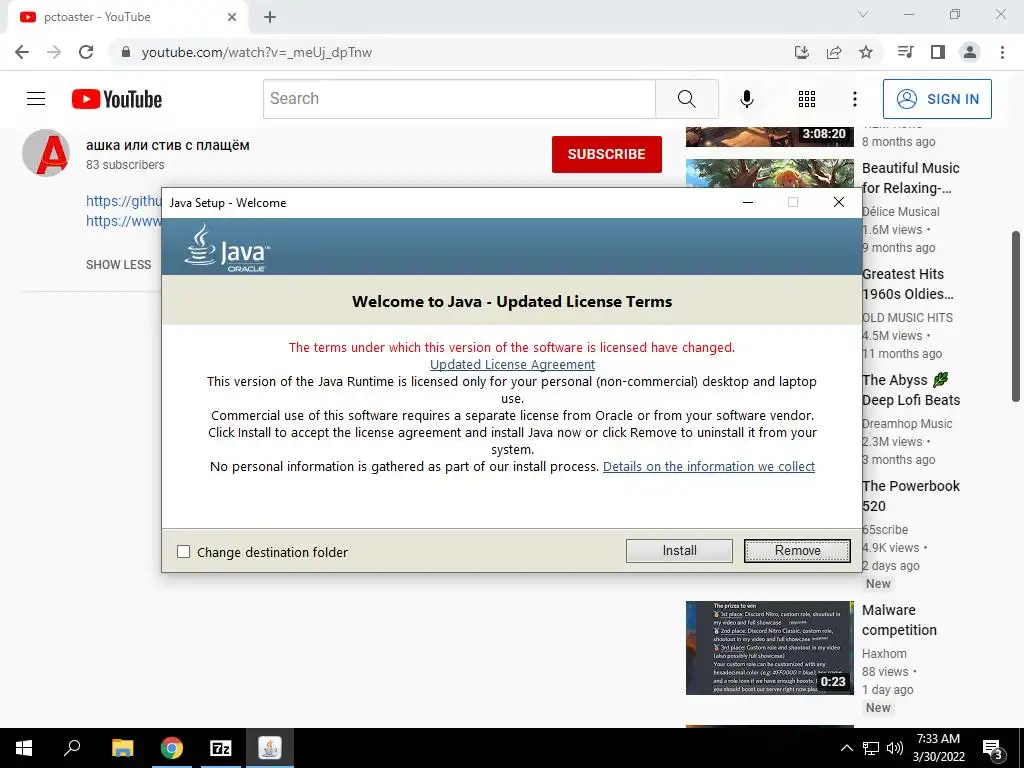Click the red SUBSCRIBE button
This screenshot has height=768, width=1024.
(x=607, y=154)
